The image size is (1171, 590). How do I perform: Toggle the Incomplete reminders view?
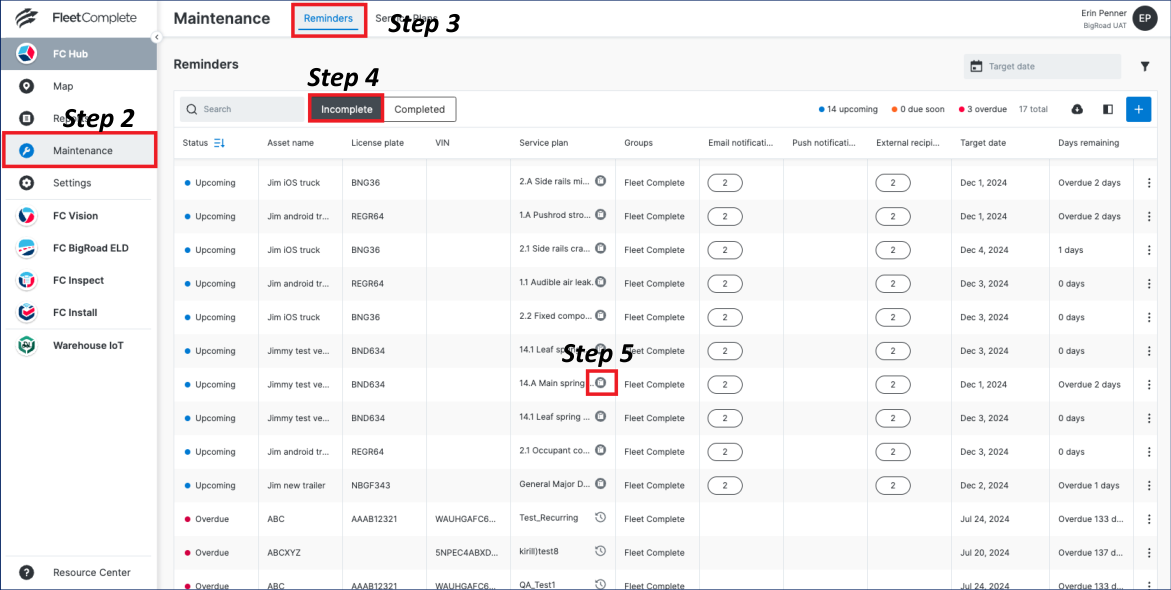(345, 109)
